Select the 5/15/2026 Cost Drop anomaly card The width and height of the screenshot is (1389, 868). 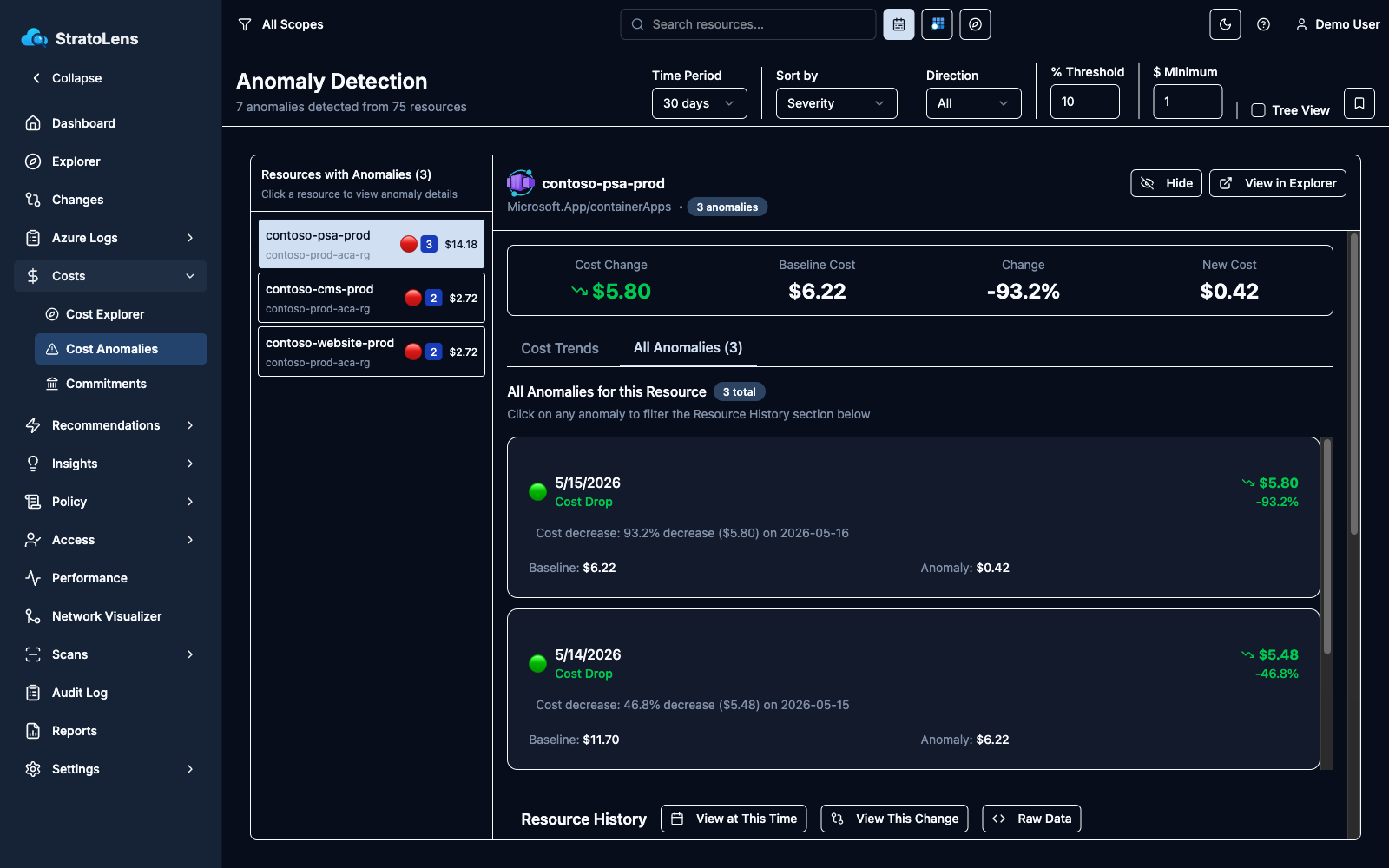coord(913,517)
